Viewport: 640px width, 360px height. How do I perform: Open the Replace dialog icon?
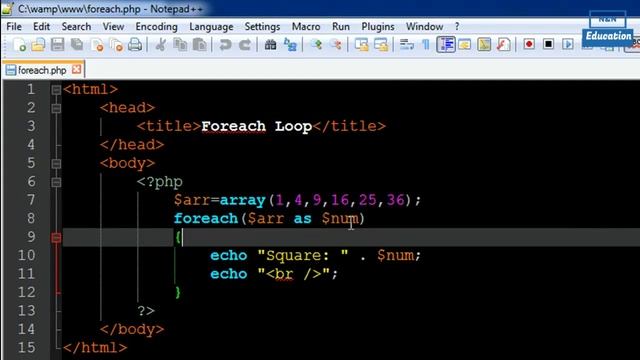click(x=290, y=44)
